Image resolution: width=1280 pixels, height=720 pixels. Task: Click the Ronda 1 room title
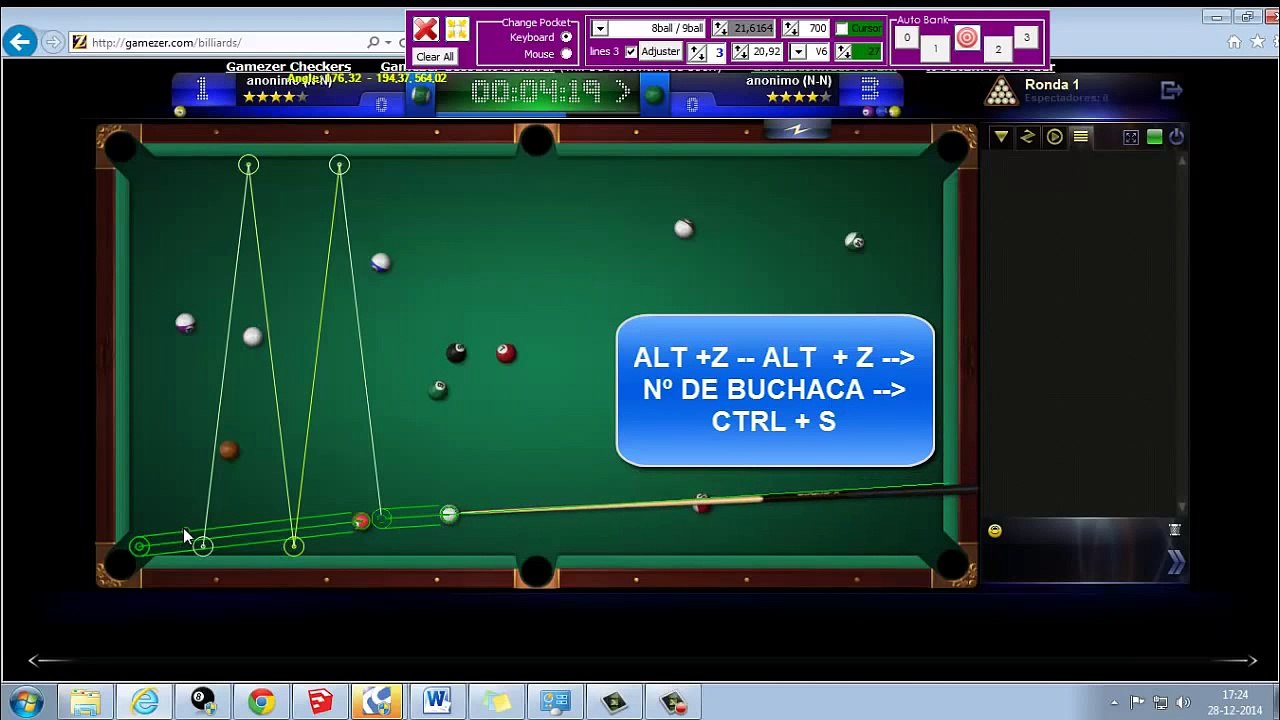pyautogui.click(x=1052, y=85)
